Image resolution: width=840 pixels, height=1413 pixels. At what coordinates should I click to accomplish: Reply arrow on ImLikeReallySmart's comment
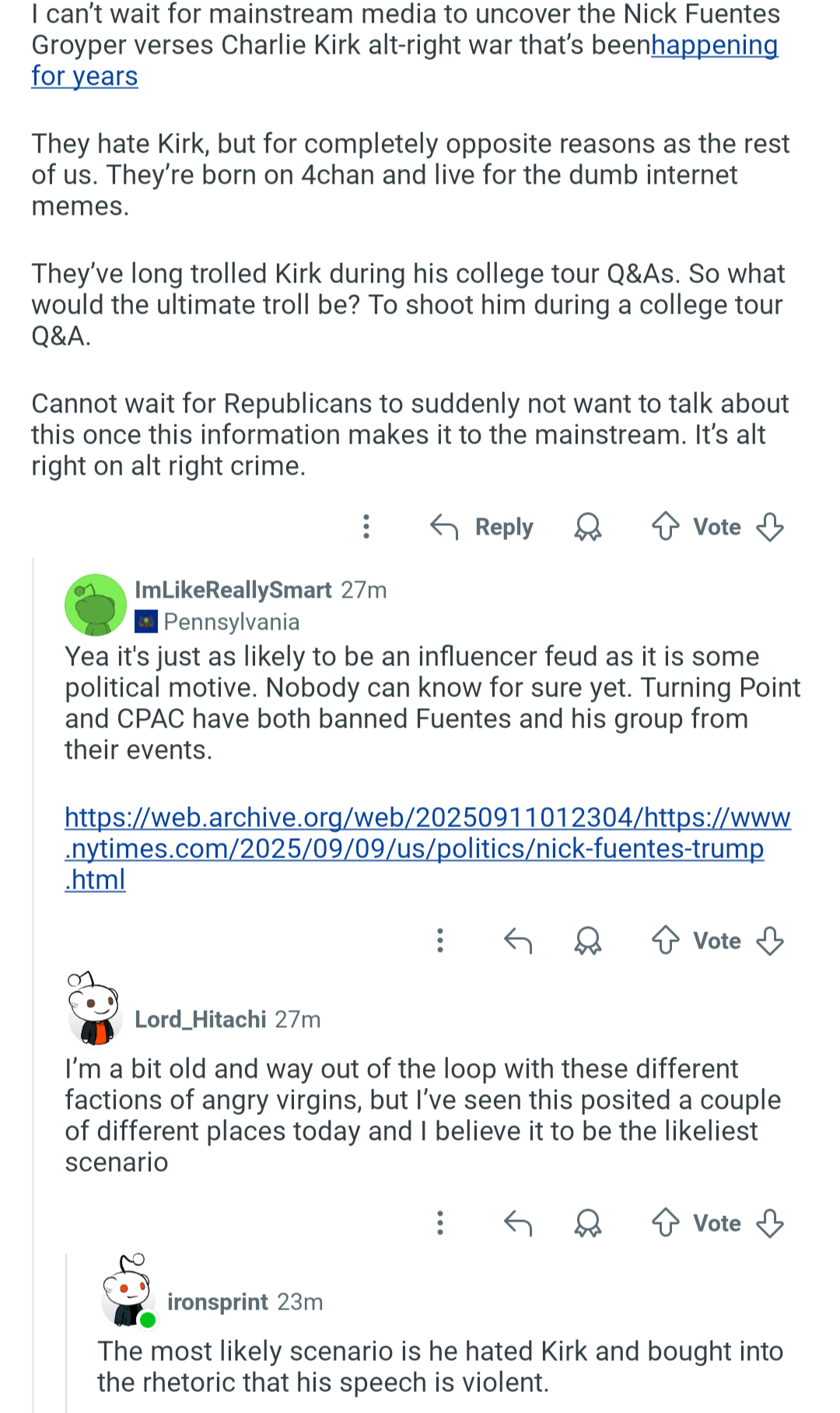coord(518,941)
